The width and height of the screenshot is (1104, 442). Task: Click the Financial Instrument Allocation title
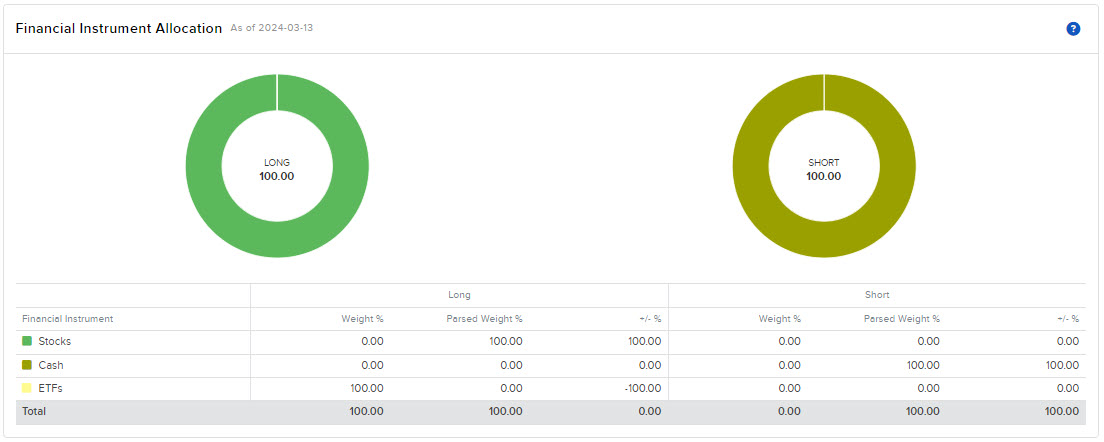pos(119,29)
